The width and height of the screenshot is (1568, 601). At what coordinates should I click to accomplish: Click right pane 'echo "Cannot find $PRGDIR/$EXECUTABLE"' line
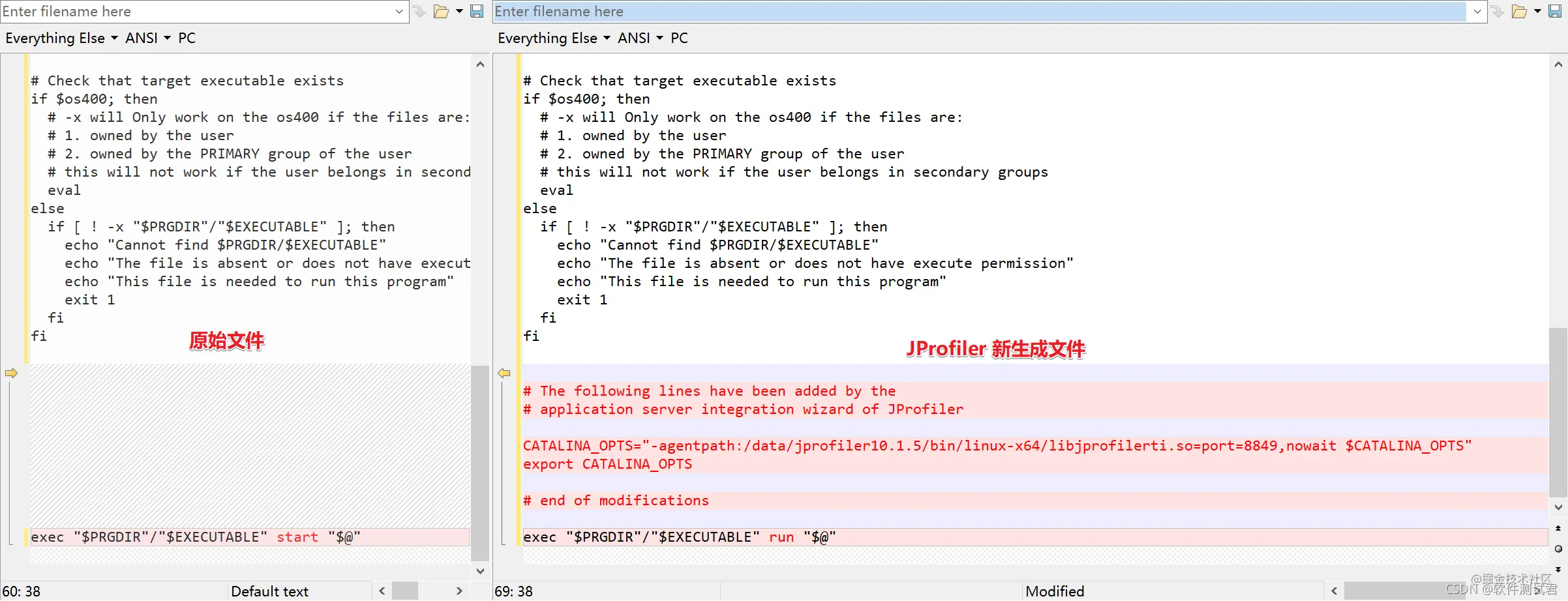[x=717, y=245]
